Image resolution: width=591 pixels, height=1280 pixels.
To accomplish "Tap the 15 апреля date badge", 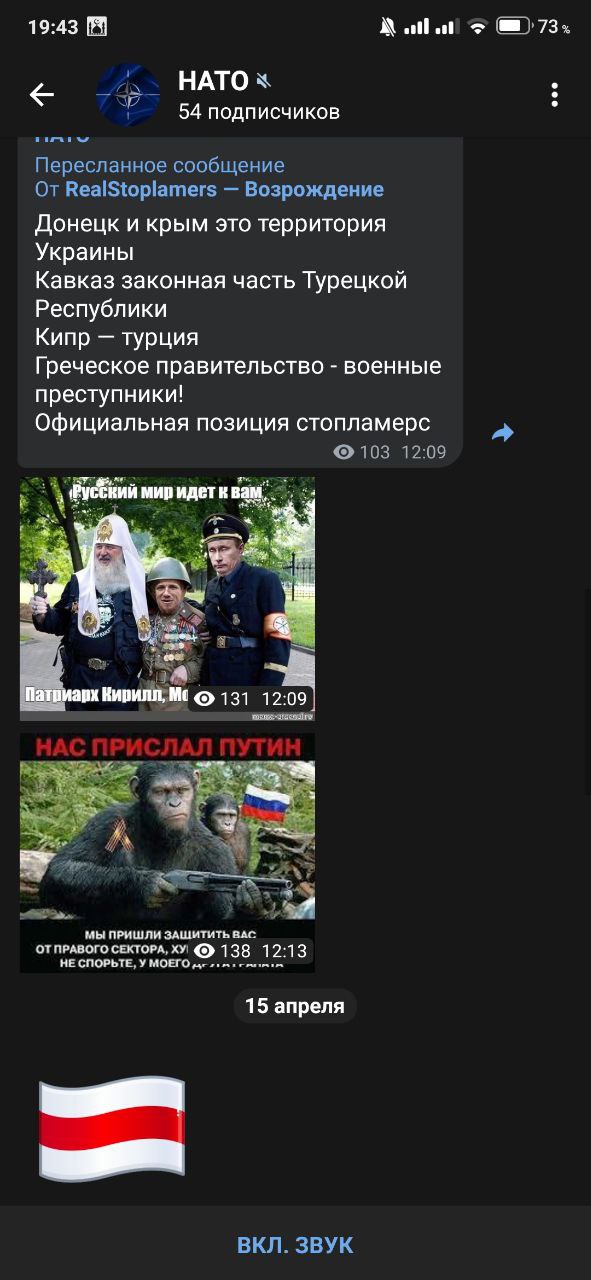I will coord(295,1006).
